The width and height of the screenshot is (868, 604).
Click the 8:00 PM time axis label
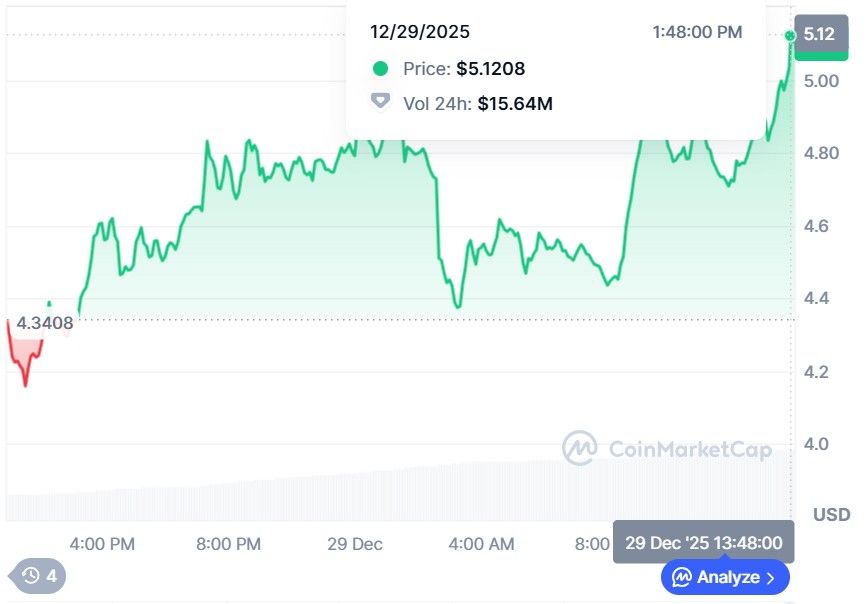point(228,544)
